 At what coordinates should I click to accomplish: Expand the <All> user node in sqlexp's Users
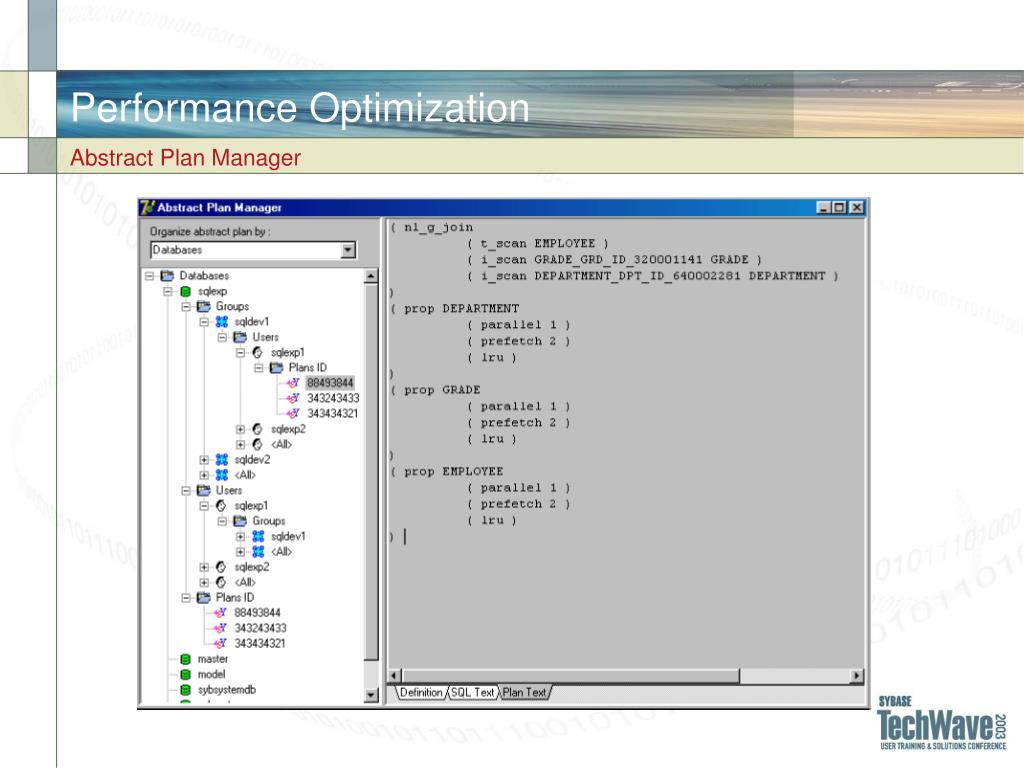point(204,583)
